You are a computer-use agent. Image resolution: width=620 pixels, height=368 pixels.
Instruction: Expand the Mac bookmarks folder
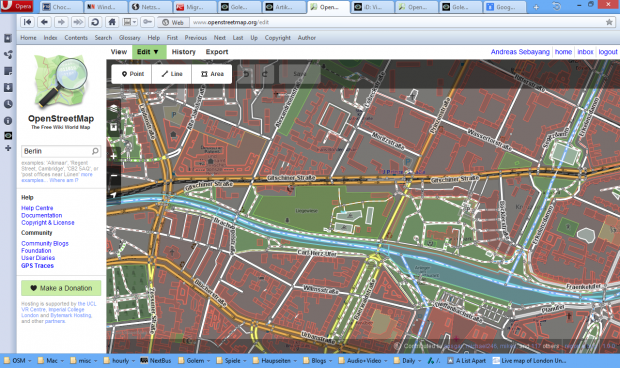[51, 360]
